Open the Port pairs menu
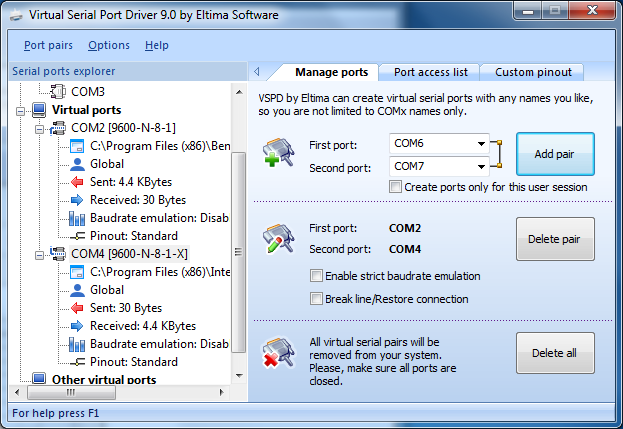 (48, 45)
